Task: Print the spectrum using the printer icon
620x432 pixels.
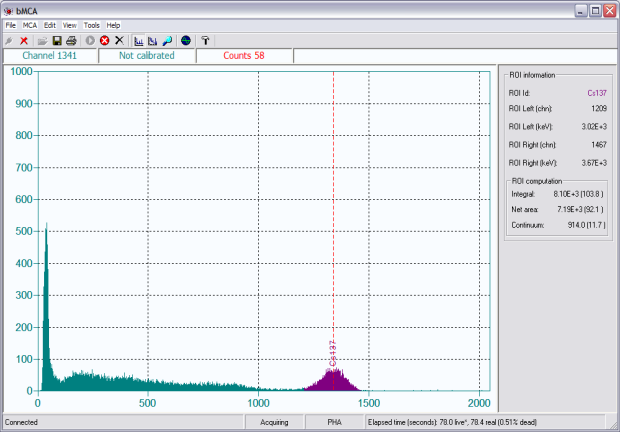Action: [x=71, y=41]
